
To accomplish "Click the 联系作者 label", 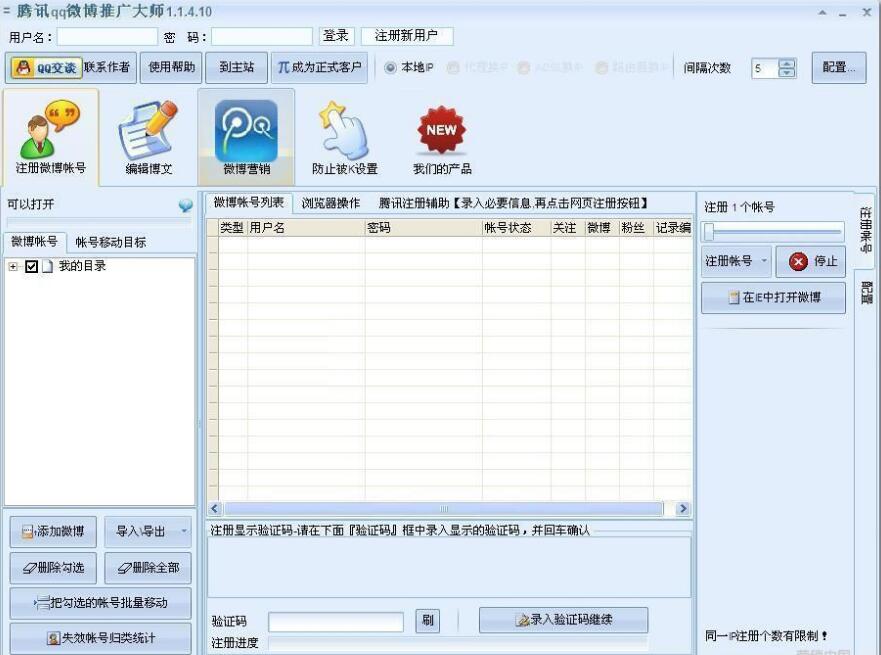I will (107, 67).
